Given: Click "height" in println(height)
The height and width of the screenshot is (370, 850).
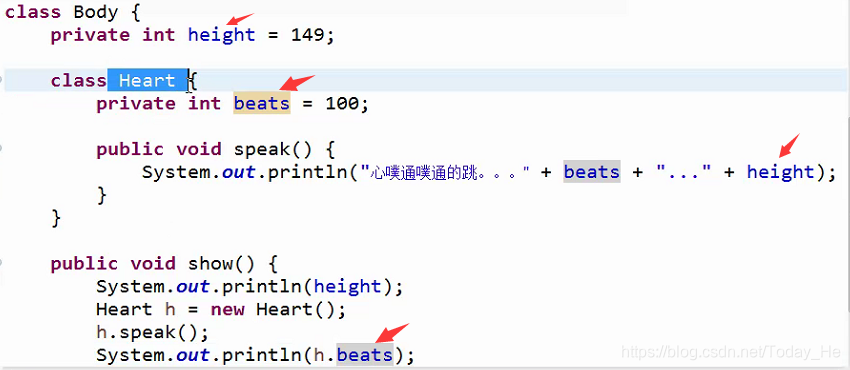Looking at the screenshot, I should [347, 287].
